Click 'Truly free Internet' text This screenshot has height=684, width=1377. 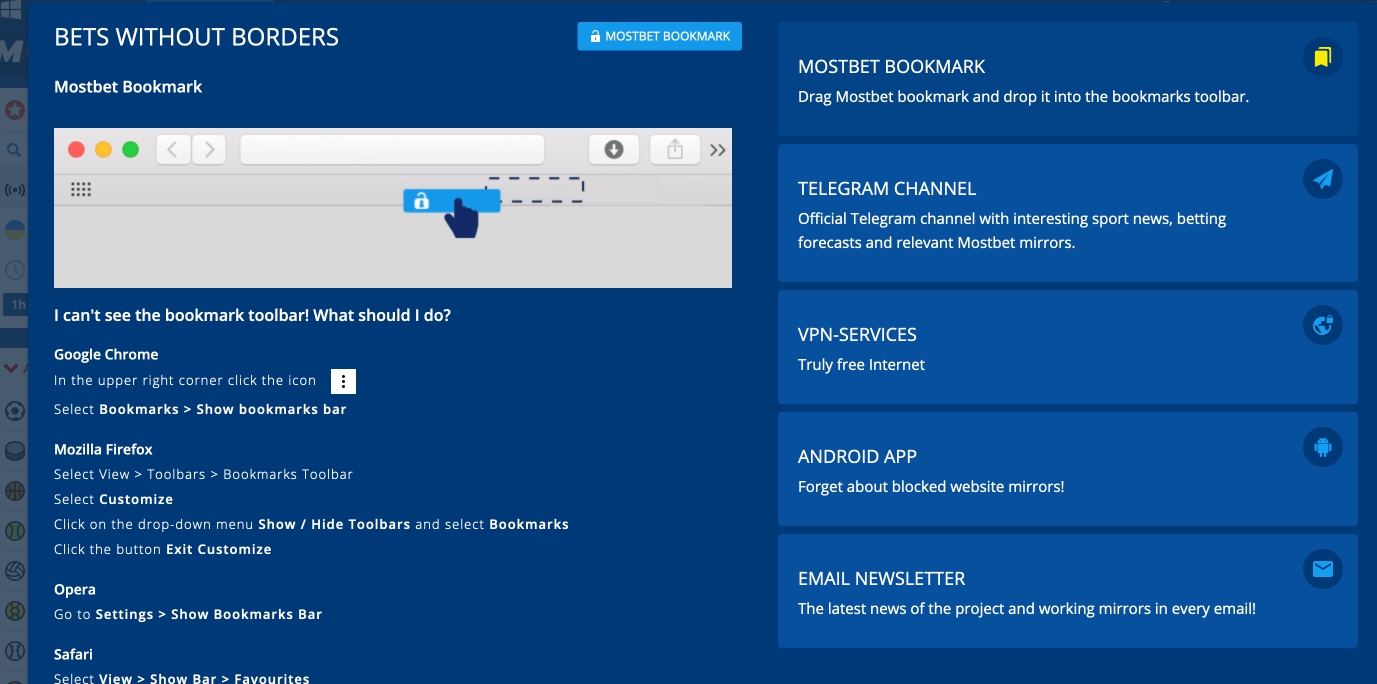(861, 364)
